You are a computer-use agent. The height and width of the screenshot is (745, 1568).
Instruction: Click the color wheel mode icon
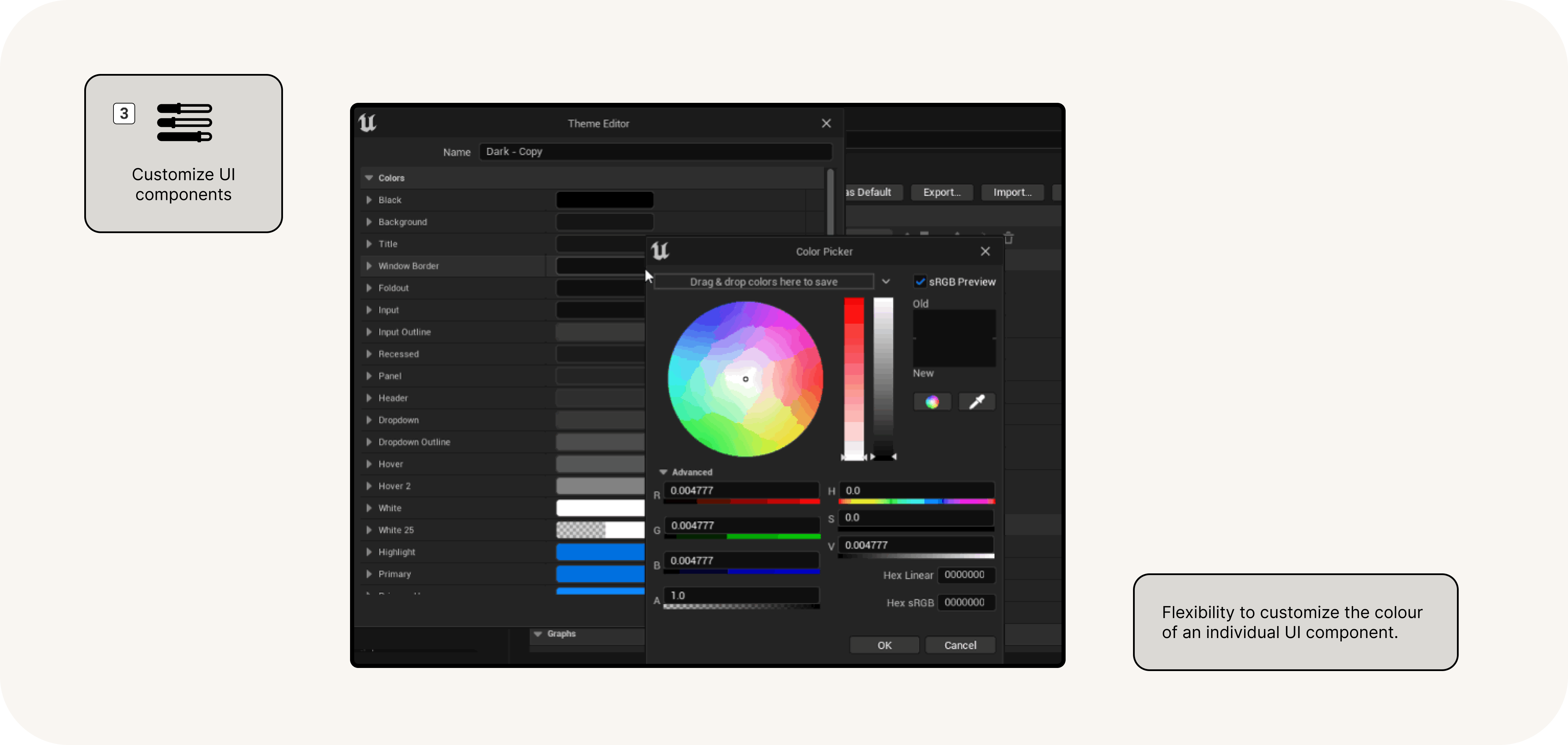coord(932,402)
